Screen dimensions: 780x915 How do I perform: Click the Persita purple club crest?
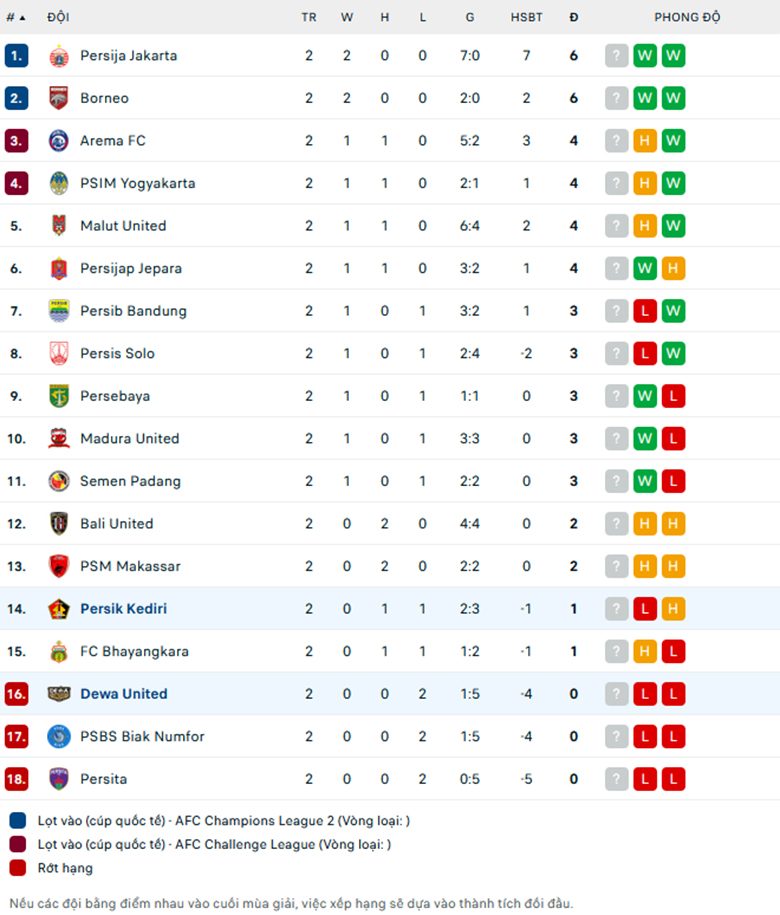(58, 779)
